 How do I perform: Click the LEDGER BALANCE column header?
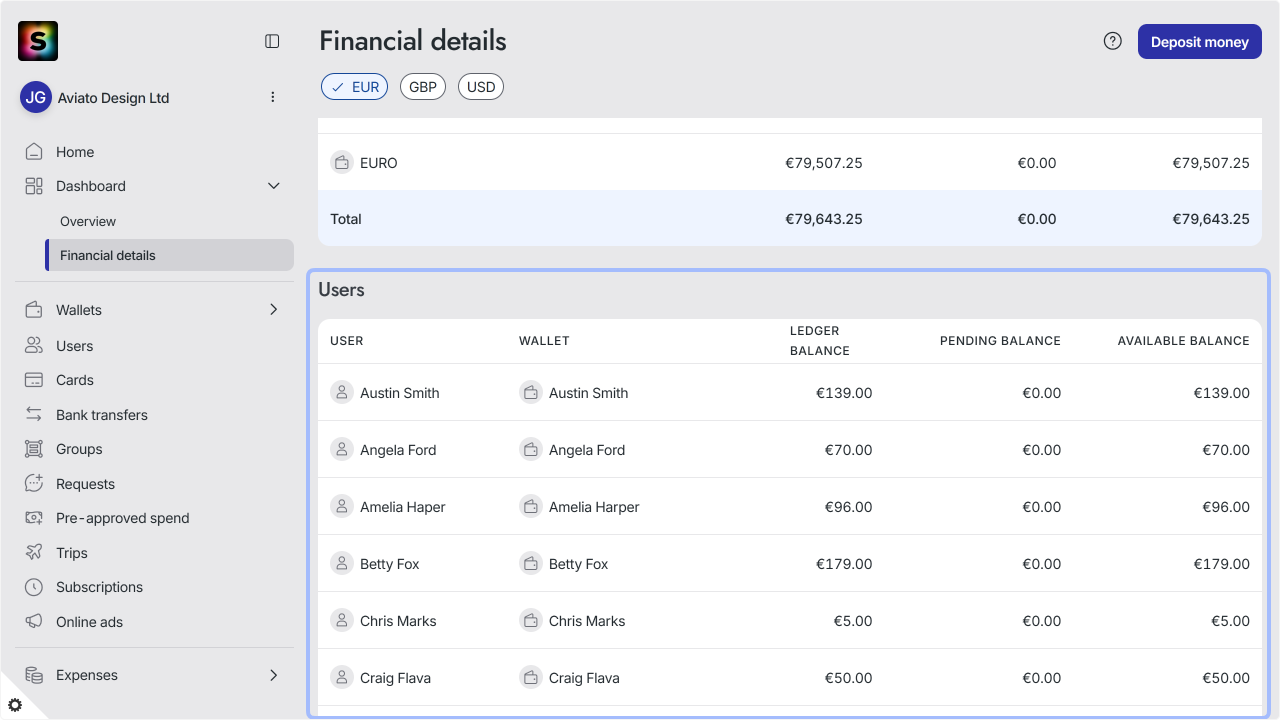820,341
